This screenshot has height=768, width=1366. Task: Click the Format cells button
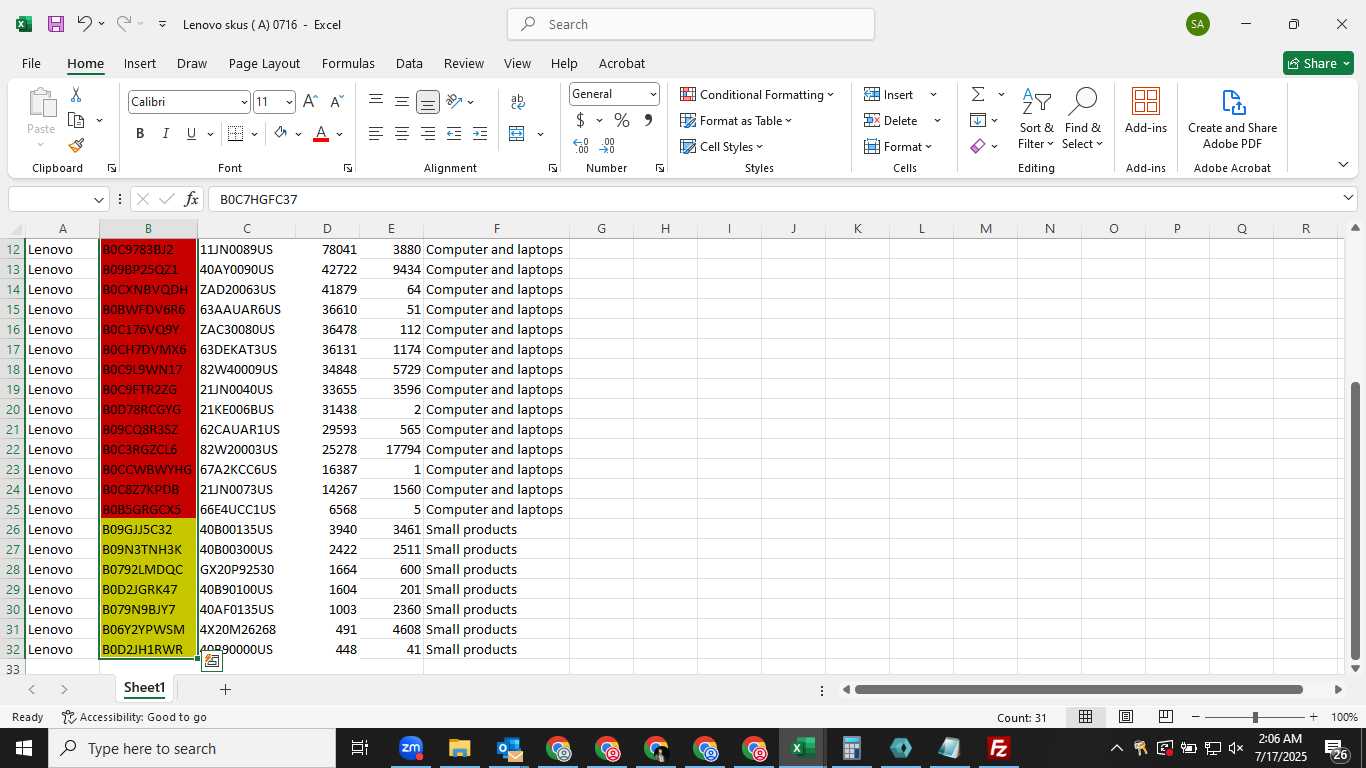coord(898,146)
